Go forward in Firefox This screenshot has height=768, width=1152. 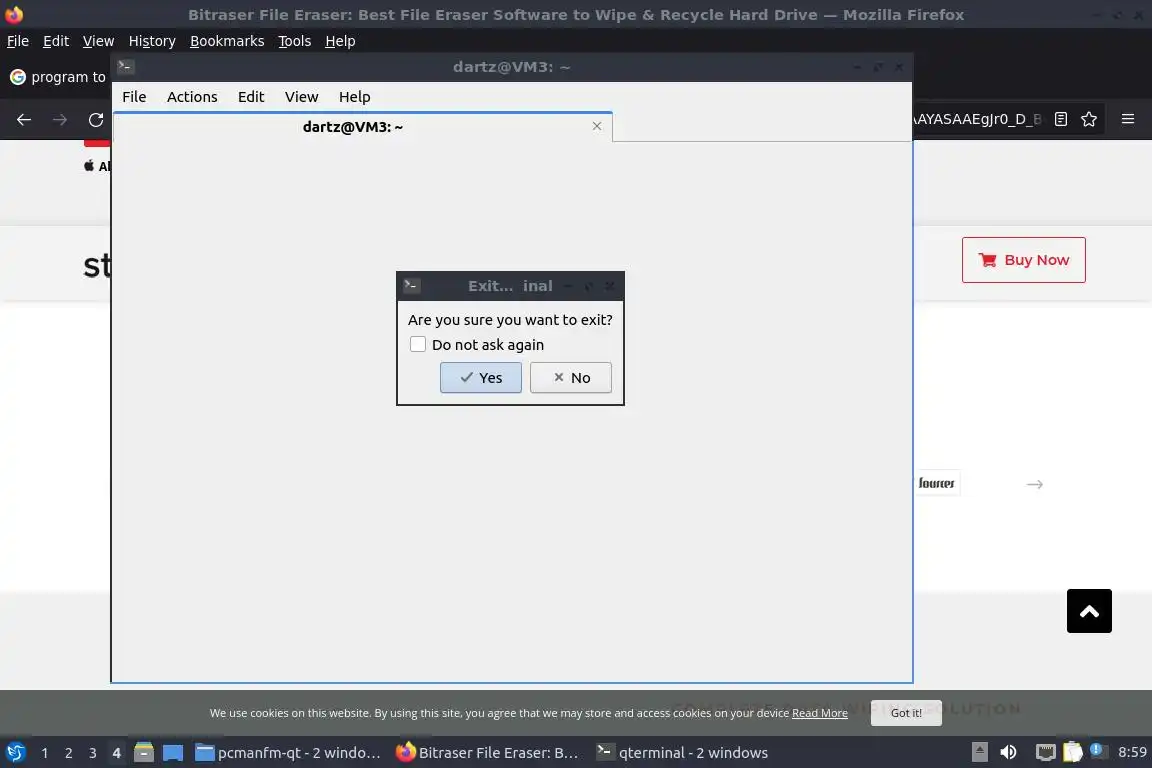[x=60, y=119]
